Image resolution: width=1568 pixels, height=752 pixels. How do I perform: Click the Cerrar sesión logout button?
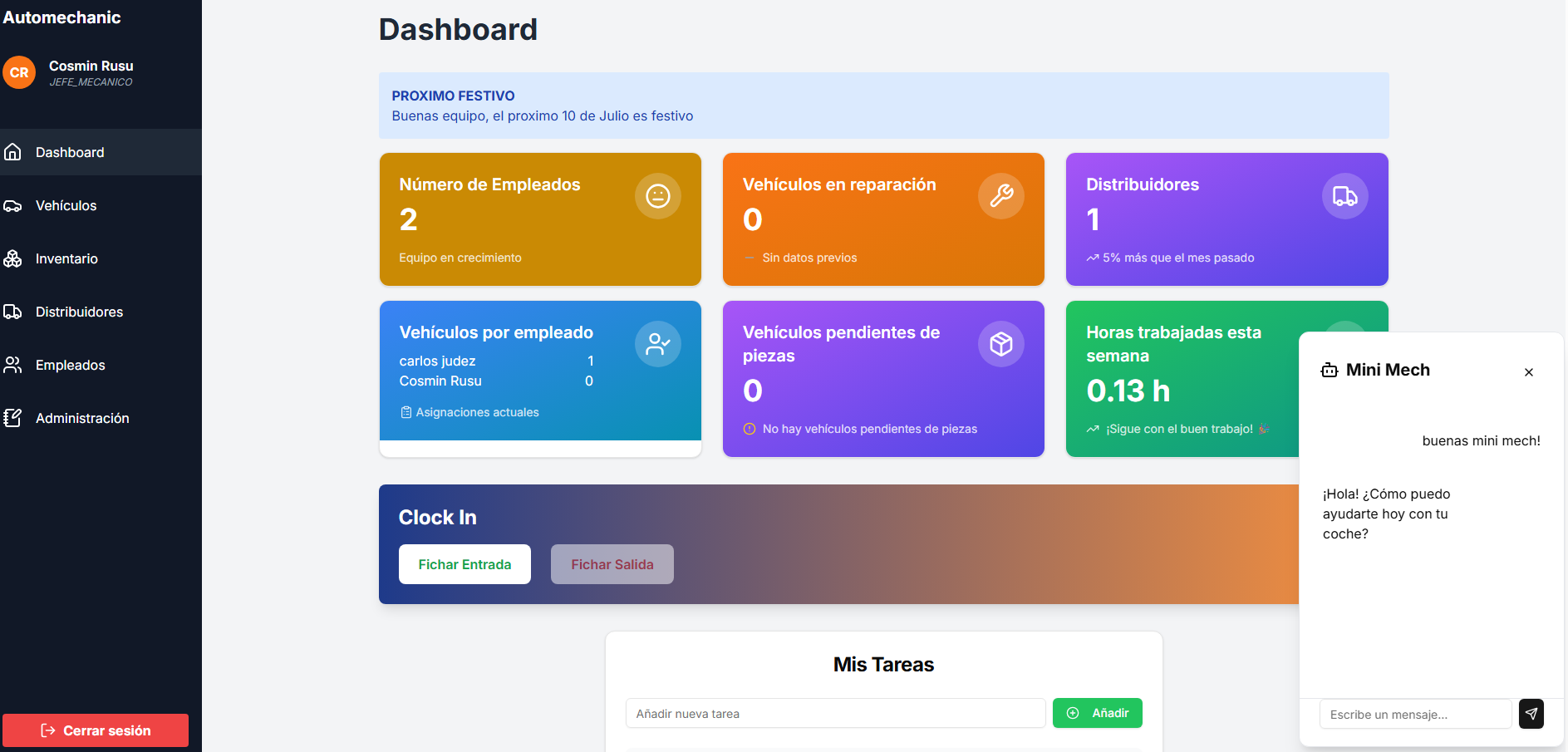[96, 730]
